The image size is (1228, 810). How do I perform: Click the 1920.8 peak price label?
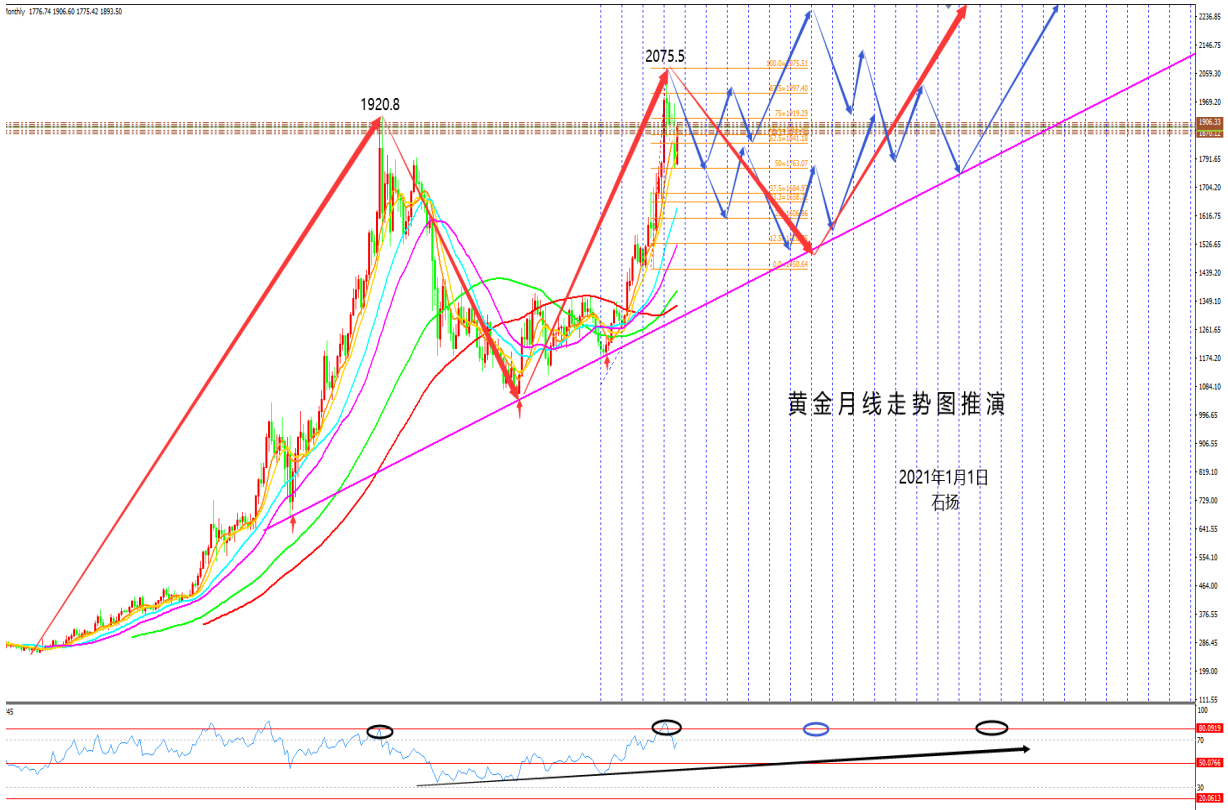[380, 103]
